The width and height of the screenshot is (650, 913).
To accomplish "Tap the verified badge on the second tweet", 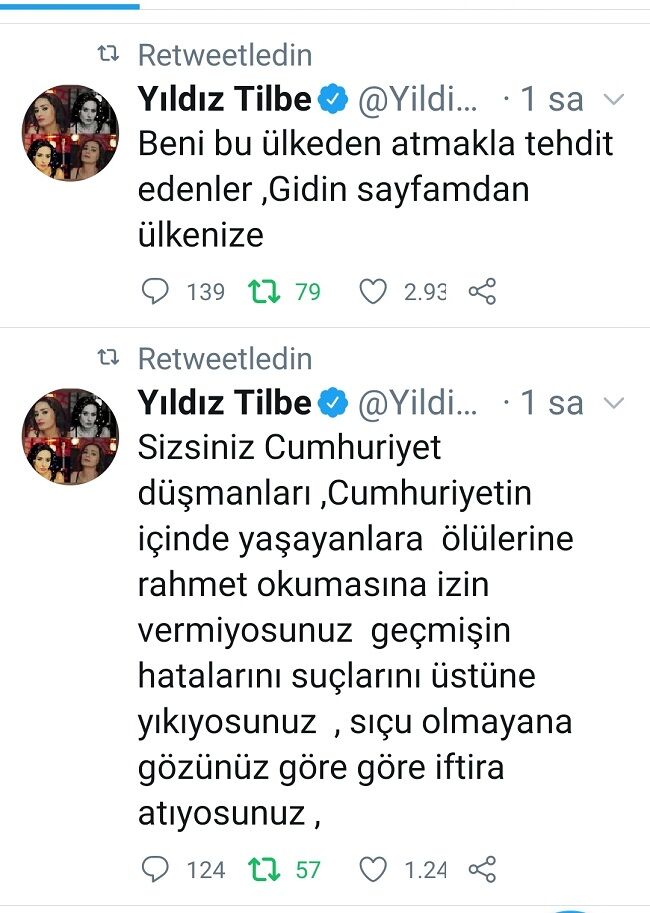I will tap(333, 403).
